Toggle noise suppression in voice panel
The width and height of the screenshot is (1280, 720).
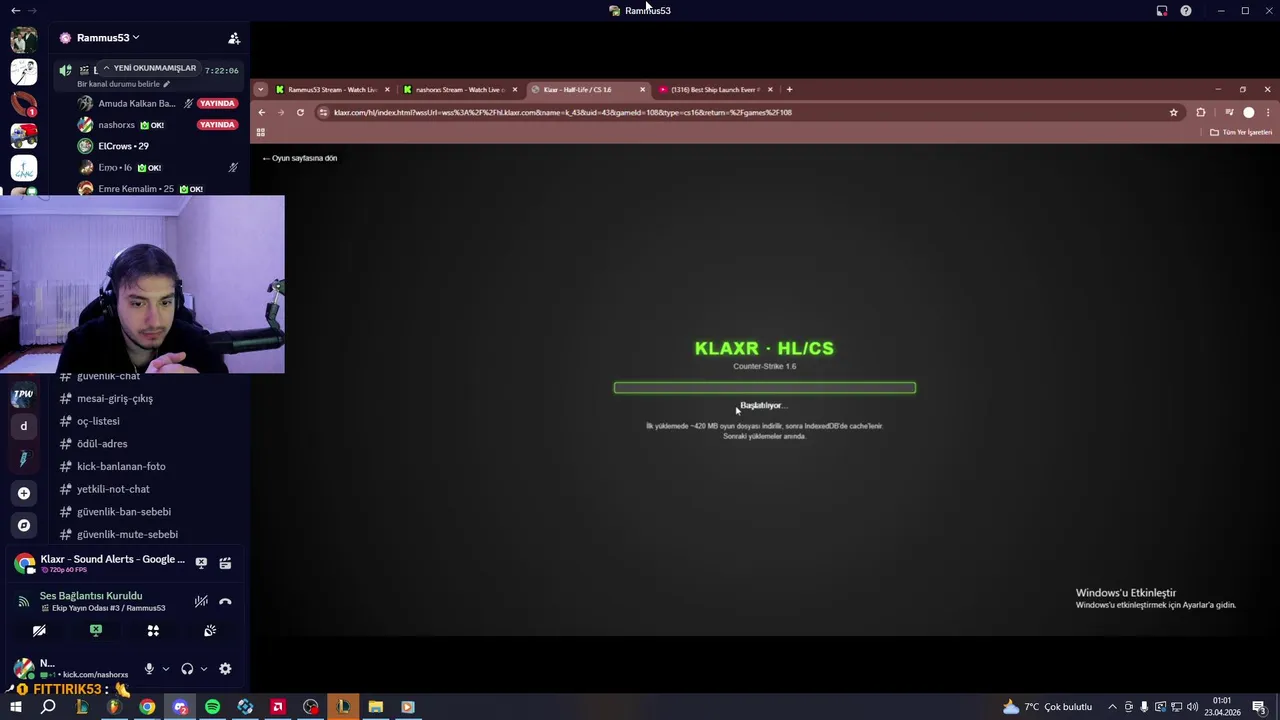201,601
